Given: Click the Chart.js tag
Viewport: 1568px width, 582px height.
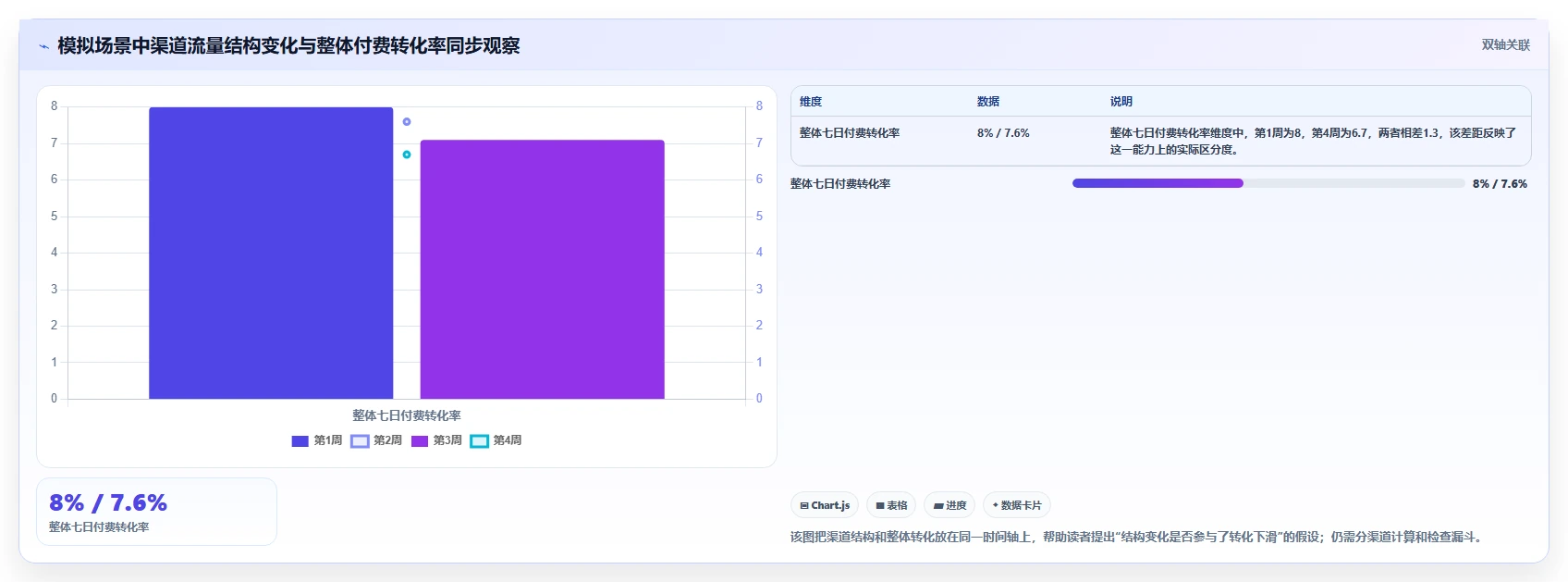Looking at the screenshot, I should pyautogui.click(x=825, y=505).
